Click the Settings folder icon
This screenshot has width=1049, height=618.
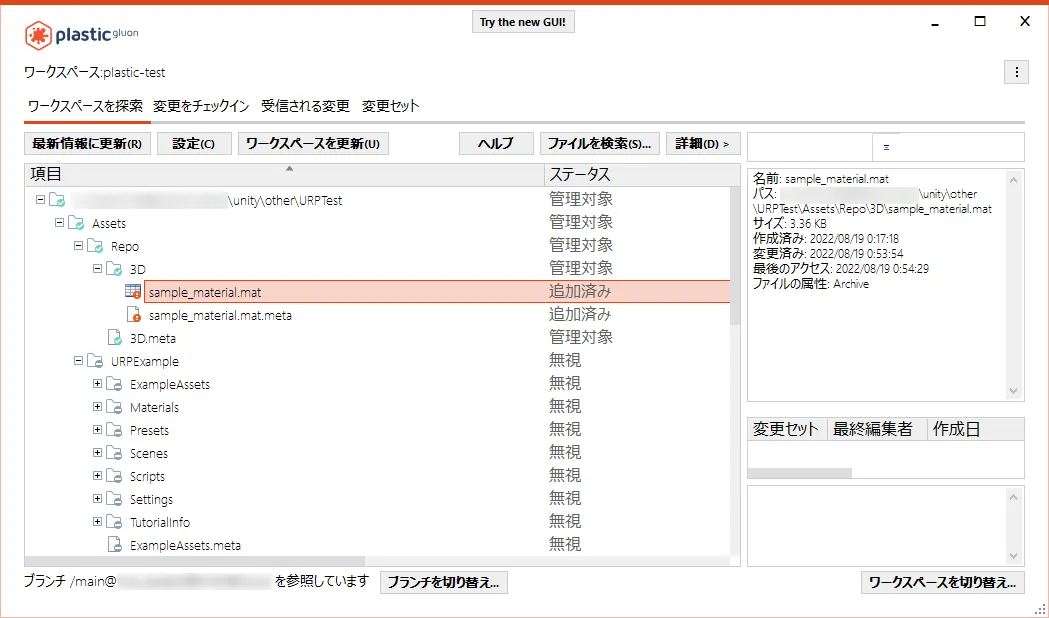click(114, 499)
